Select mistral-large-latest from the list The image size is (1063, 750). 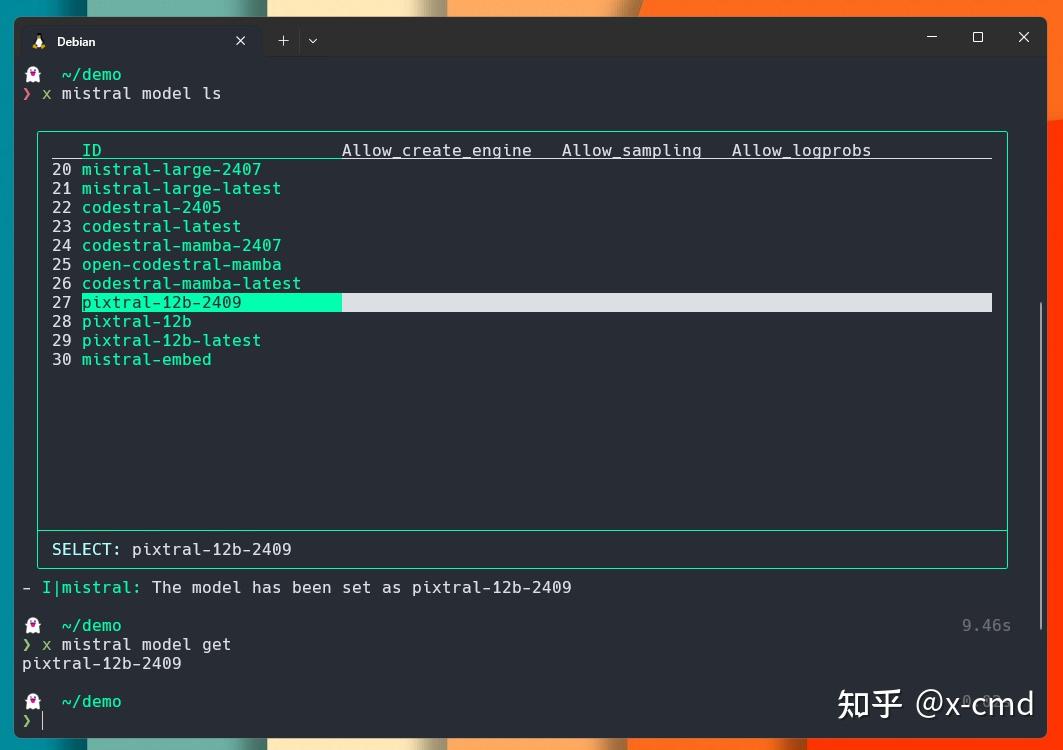[x=181, y=188]
